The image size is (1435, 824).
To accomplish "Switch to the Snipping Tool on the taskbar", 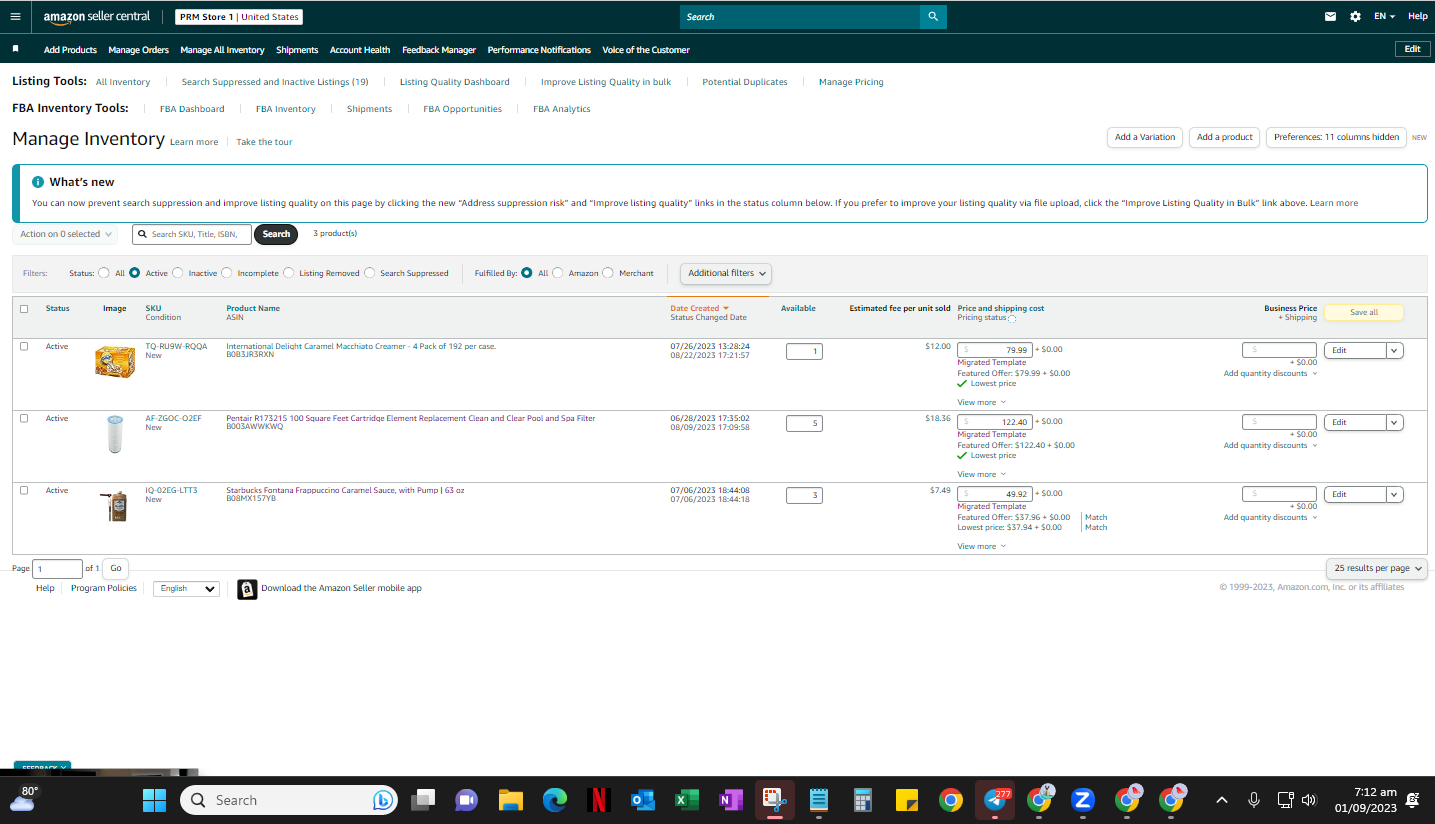I will (774, 800).
